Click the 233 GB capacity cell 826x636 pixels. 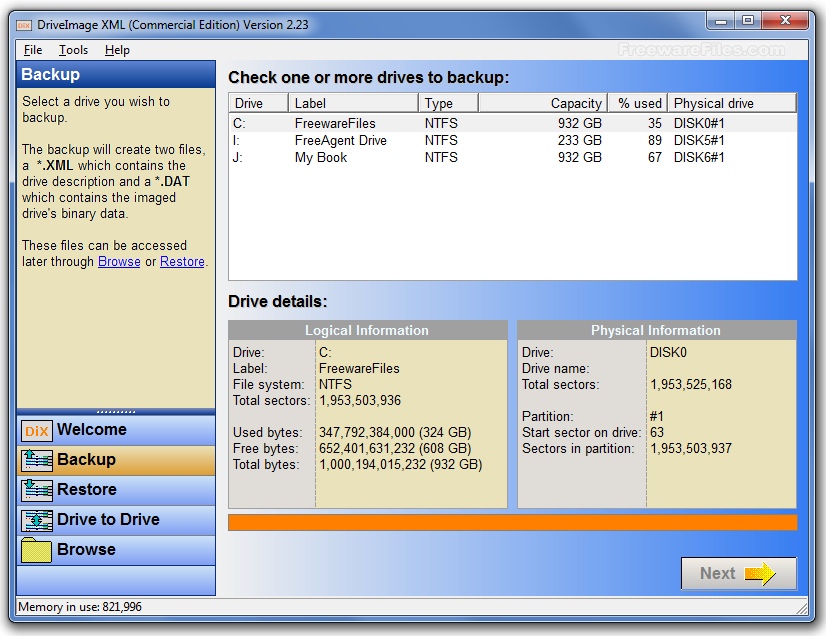[x=579, y=141]
